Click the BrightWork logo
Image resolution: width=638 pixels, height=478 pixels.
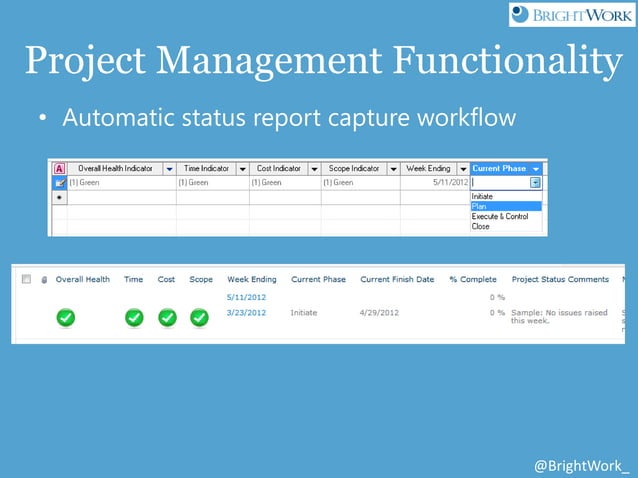click(x=572, y=15)
